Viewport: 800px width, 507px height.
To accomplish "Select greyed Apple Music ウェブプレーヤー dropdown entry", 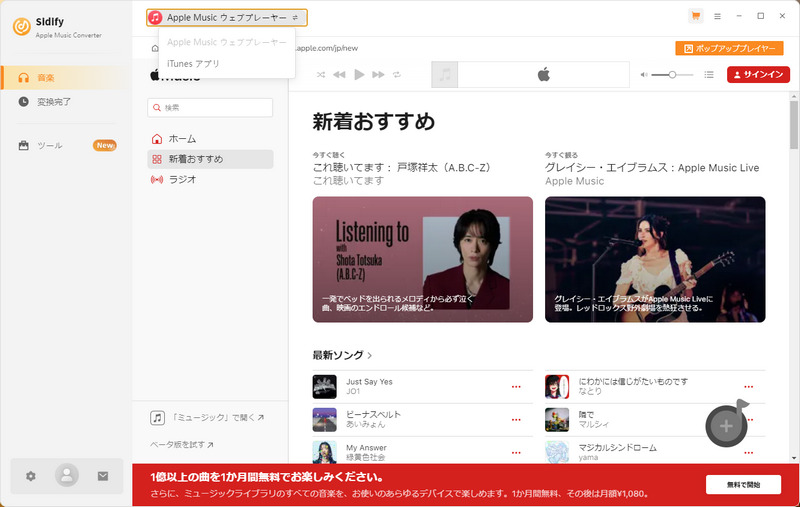I will 227,42.
